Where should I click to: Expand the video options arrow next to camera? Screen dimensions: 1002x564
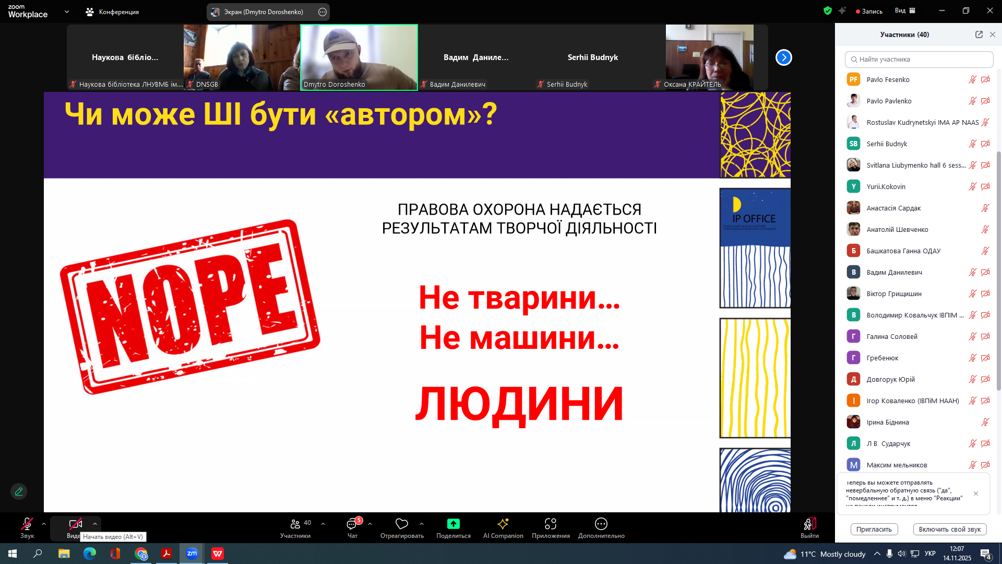coord(95,524)
